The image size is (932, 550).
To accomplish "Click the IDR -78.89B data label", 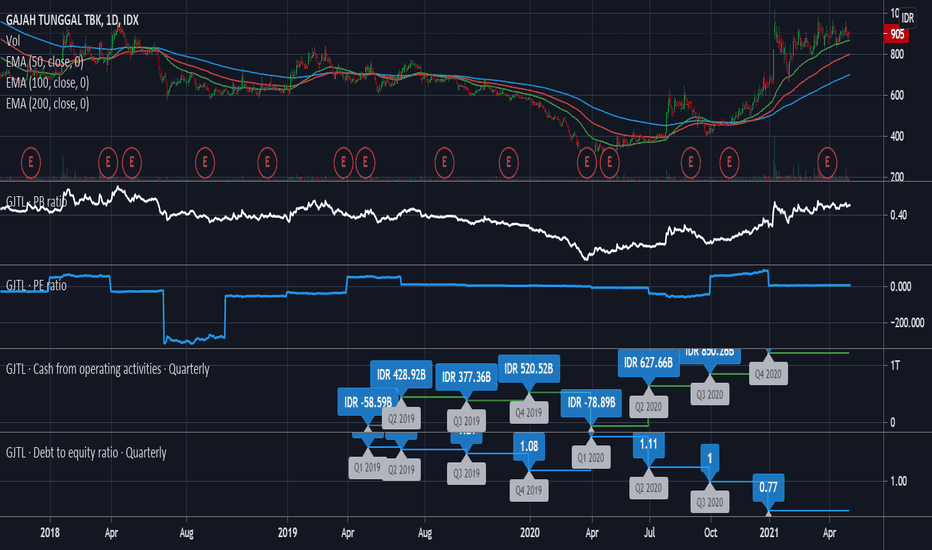I will [591, 403].
